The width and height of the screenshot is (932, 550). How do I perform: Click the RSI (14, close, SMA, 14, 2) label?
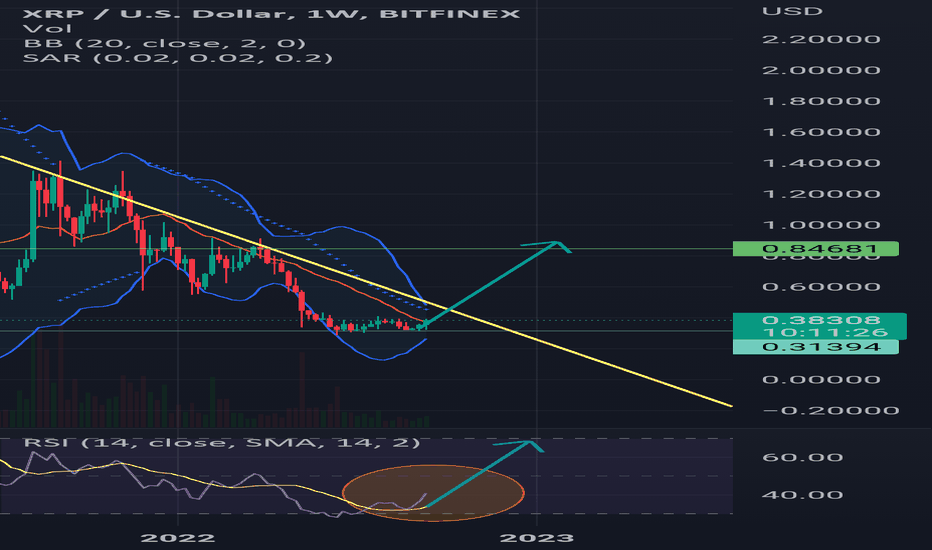tap(222, 442)
